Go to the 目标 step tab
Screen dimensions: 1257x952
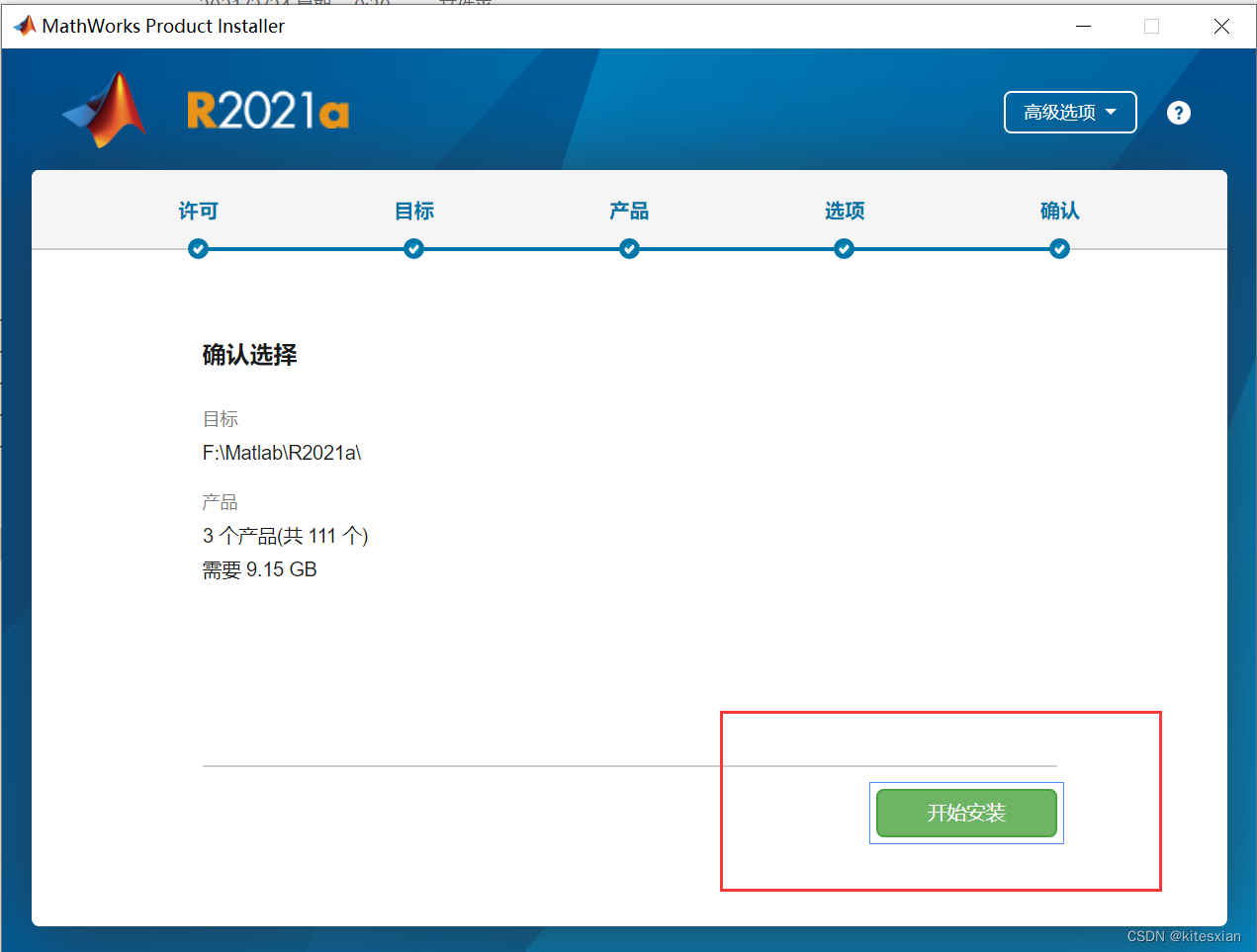click(413, 211)
